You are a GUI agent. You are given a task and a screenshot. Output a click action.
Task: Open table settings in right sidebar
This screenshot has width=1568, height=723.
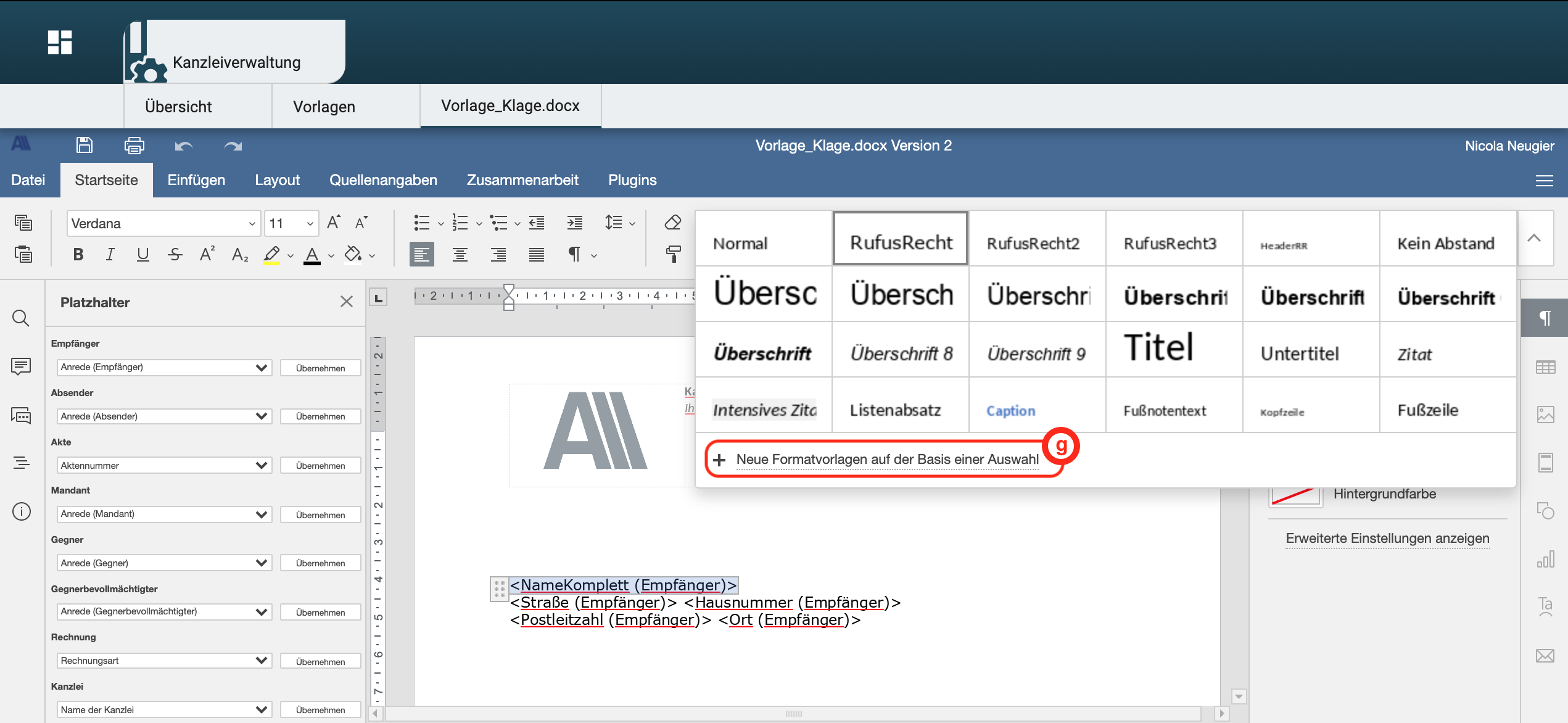tap(1547, 365)
